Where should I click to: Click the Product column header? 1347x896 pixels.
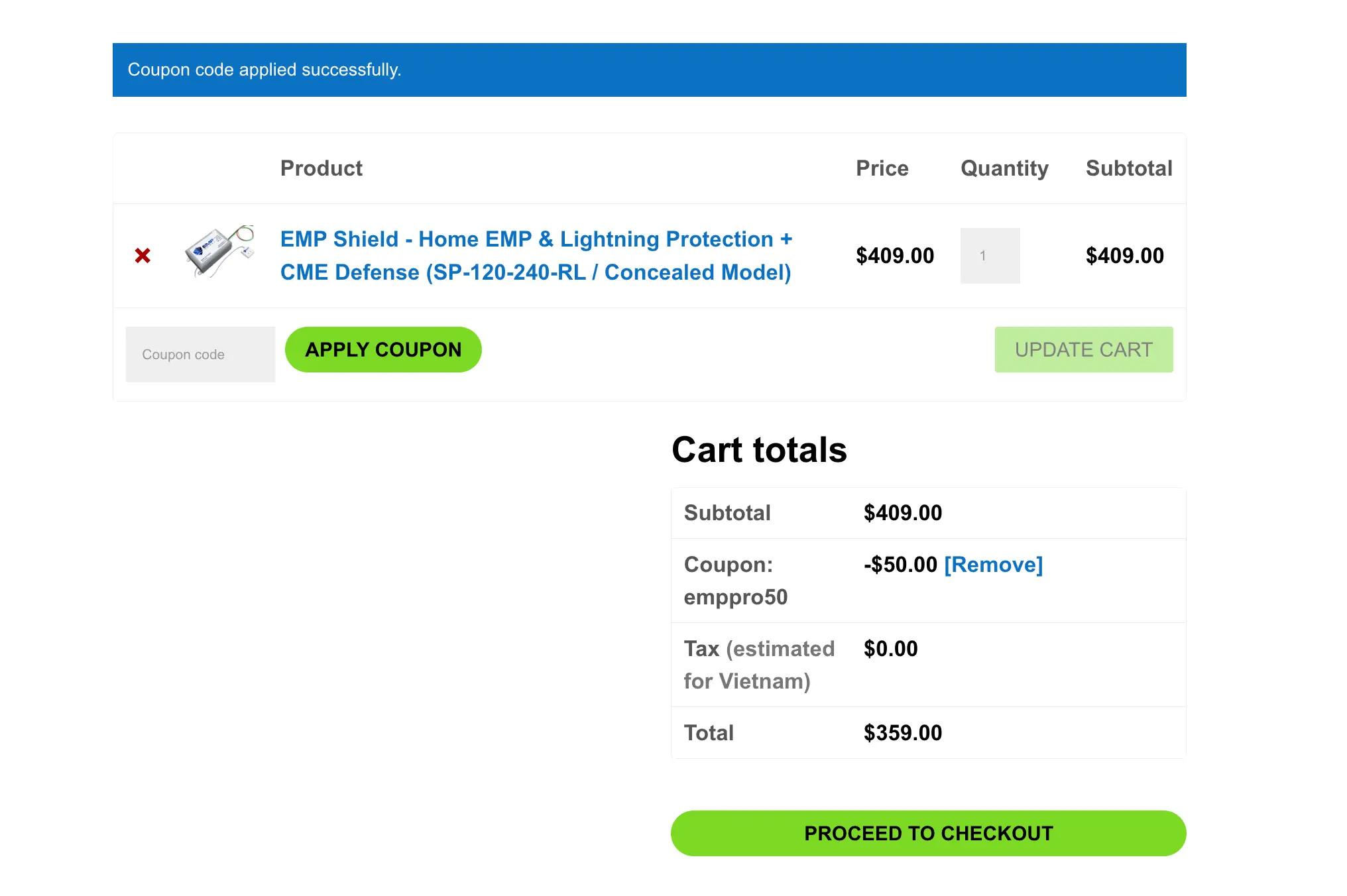coord(321,168)
